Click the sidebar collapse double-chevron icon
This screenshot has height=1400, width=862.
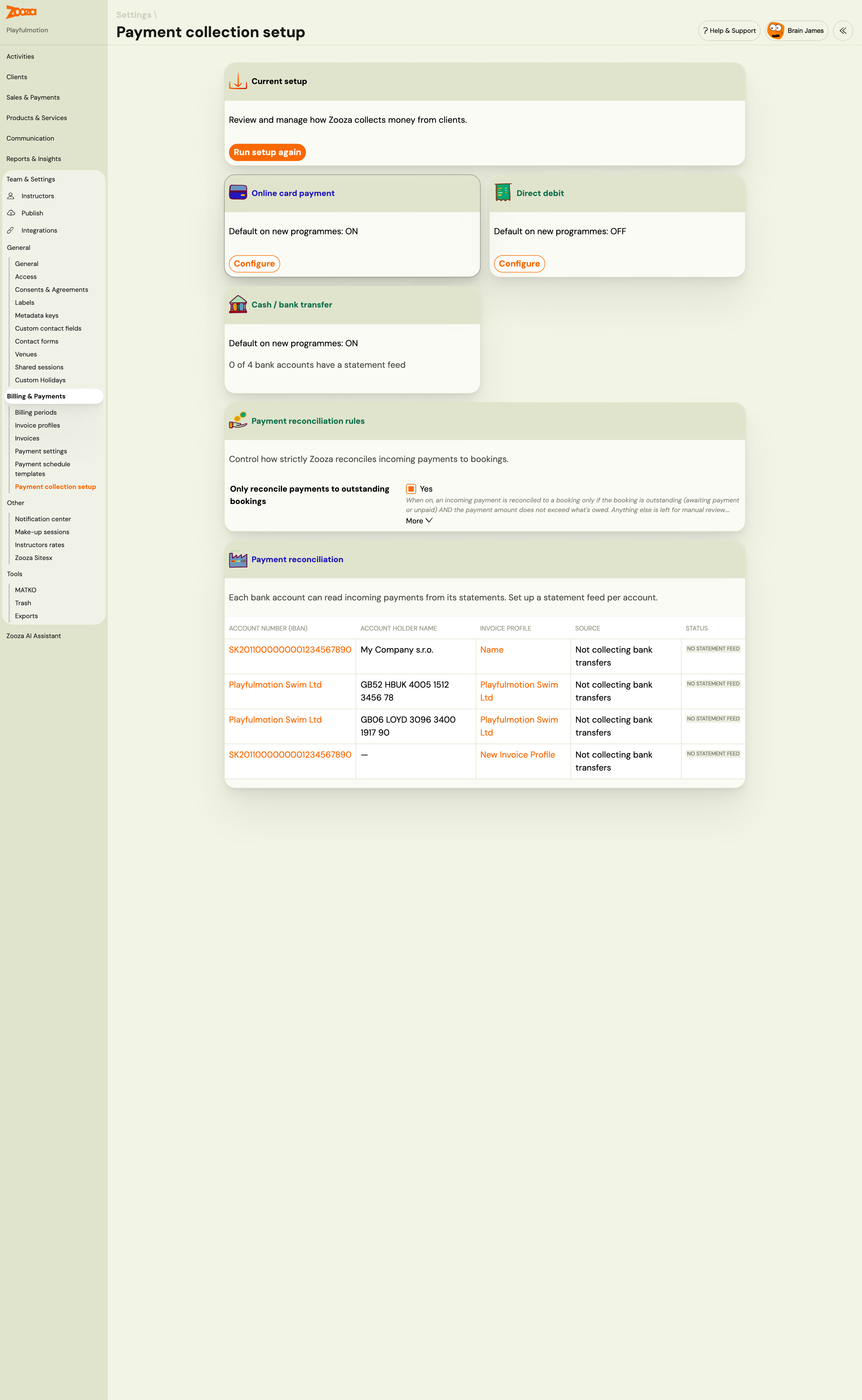(843, 31)
